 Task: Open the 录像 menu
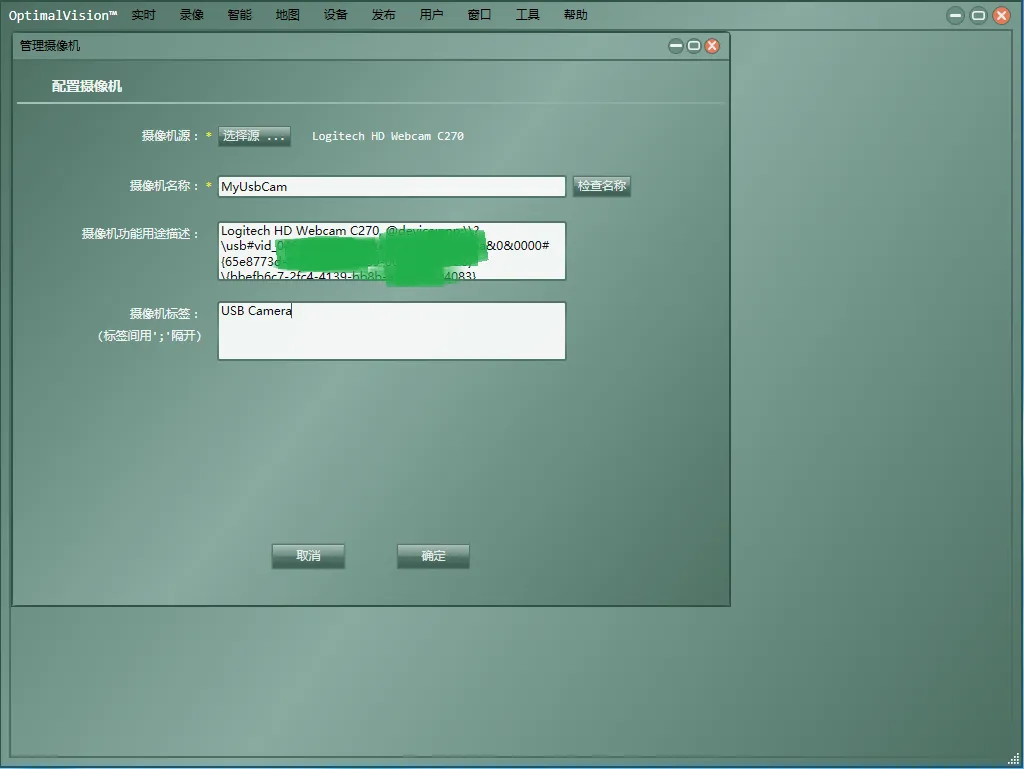click(192, 15)
